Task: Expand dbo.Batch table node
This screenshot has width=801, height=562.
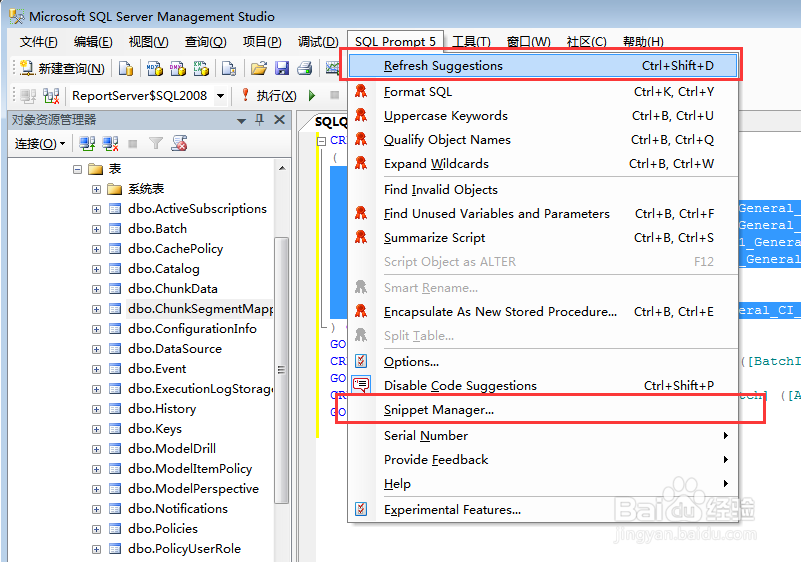Action: click(x=96, y=229)
